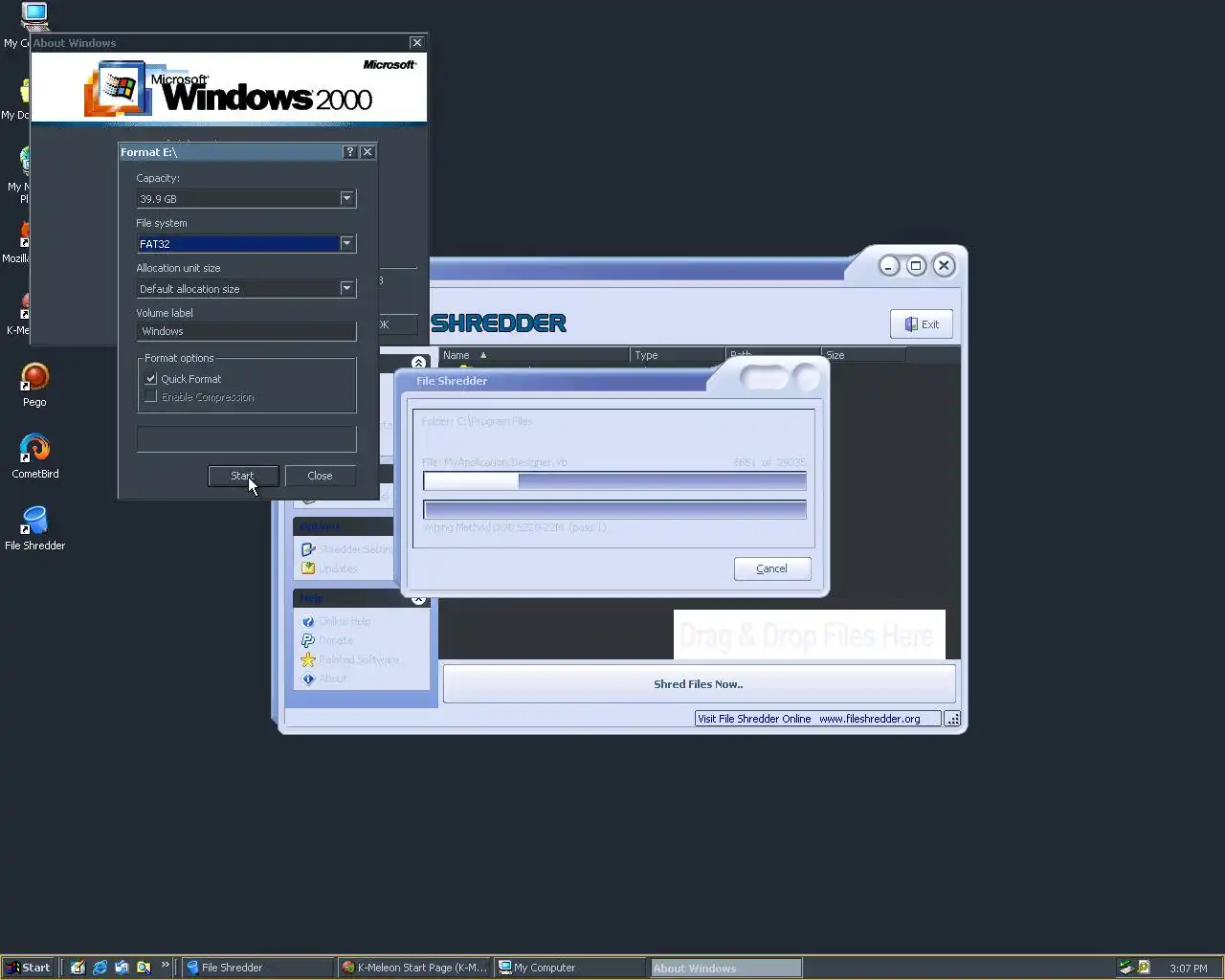Close the About Windows dialog
The image size is (1225, 980).
point(416,43)
